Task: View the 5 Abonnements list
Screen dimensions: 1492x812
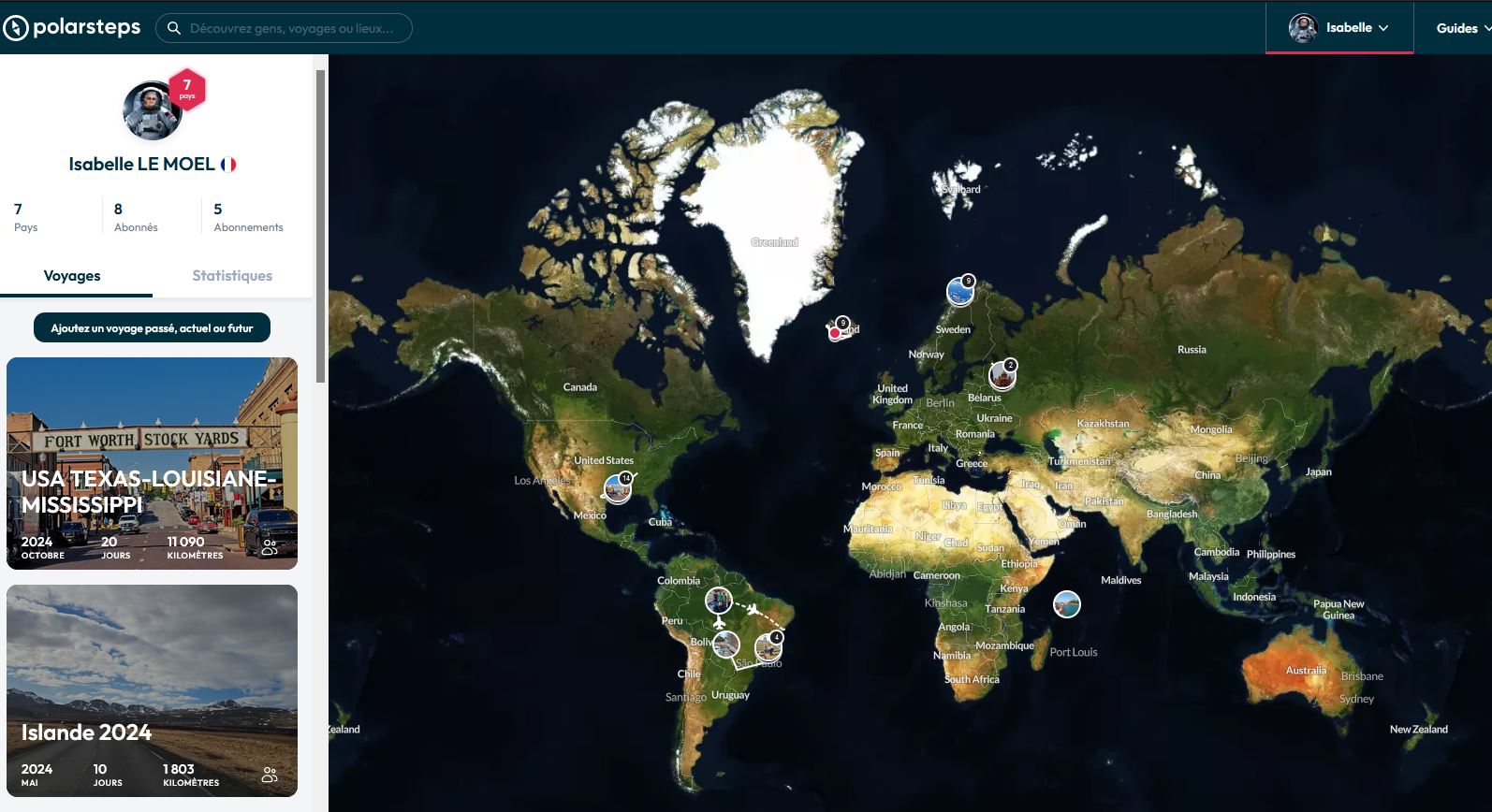Action: (248, 217)
